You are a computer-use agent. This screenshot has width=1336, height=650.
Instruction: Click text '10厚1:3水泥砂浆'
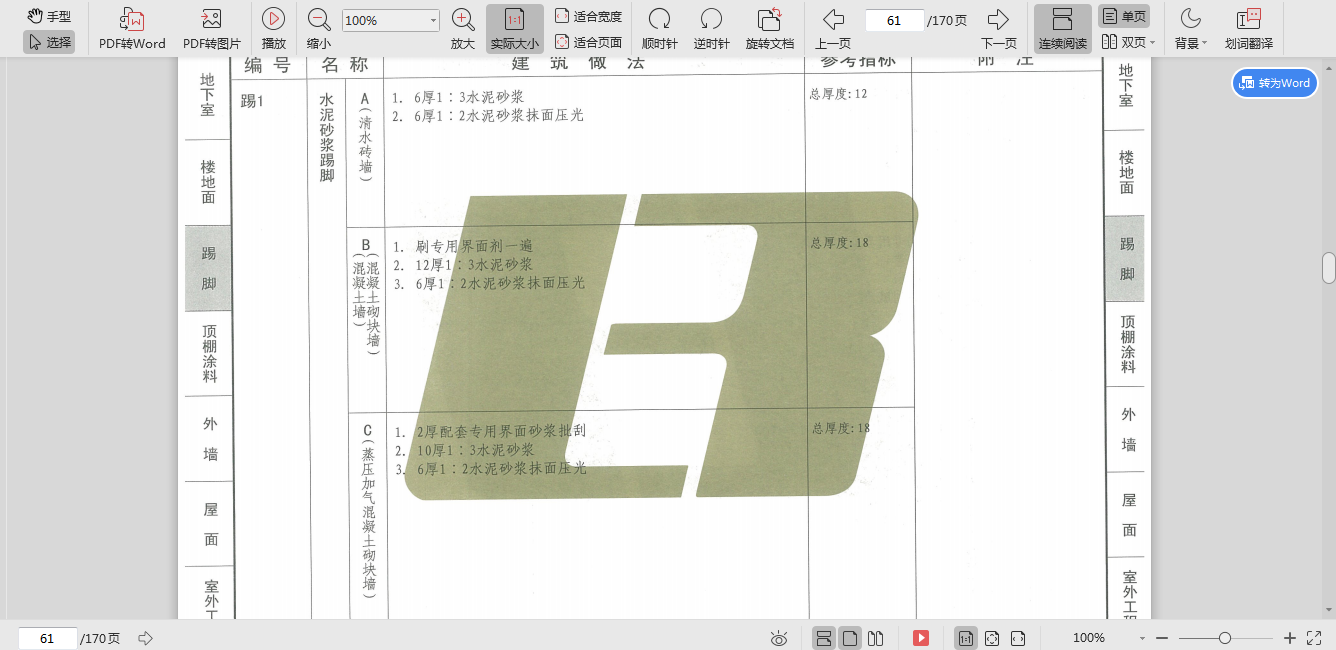(474, 450)
